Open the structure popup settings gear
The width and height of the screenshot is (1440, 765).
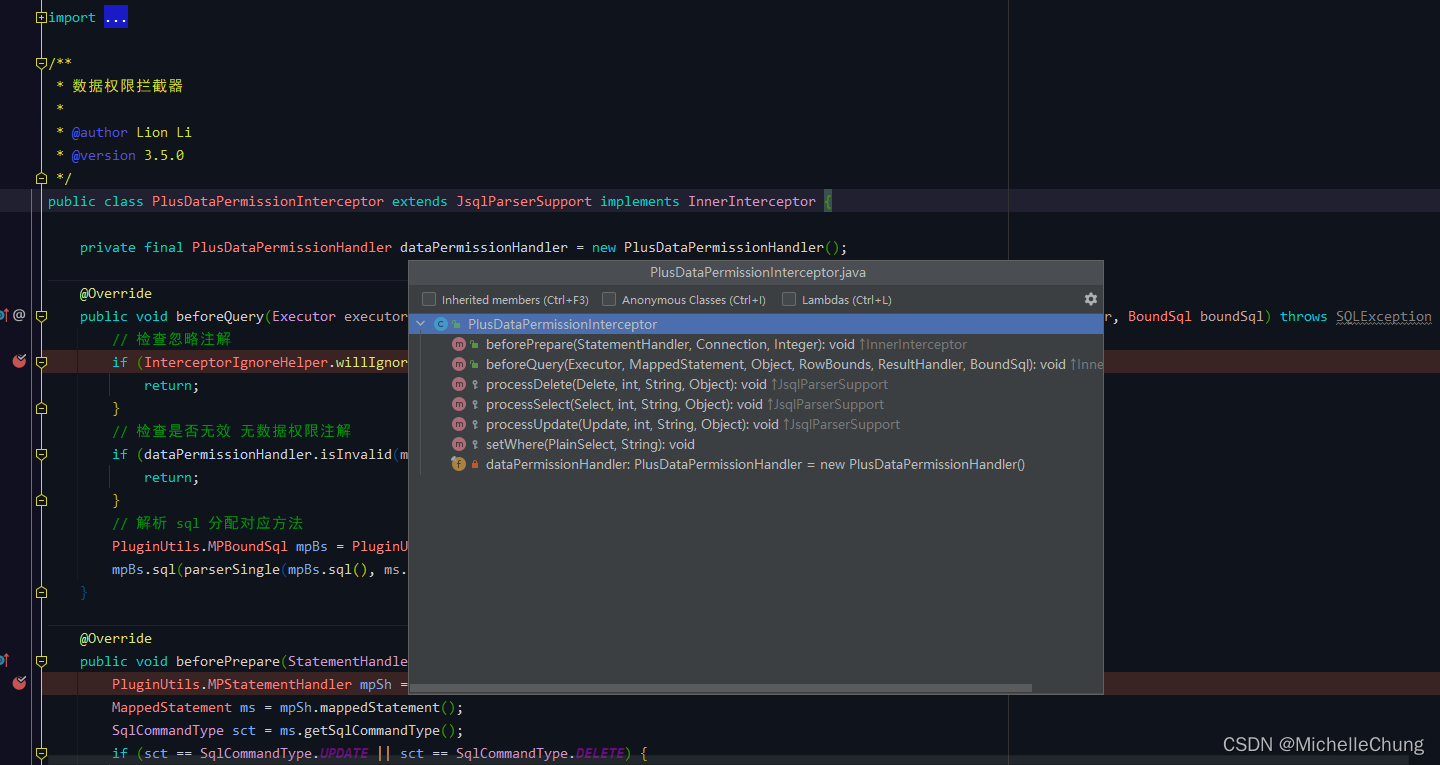click(x=1090, y=299)
